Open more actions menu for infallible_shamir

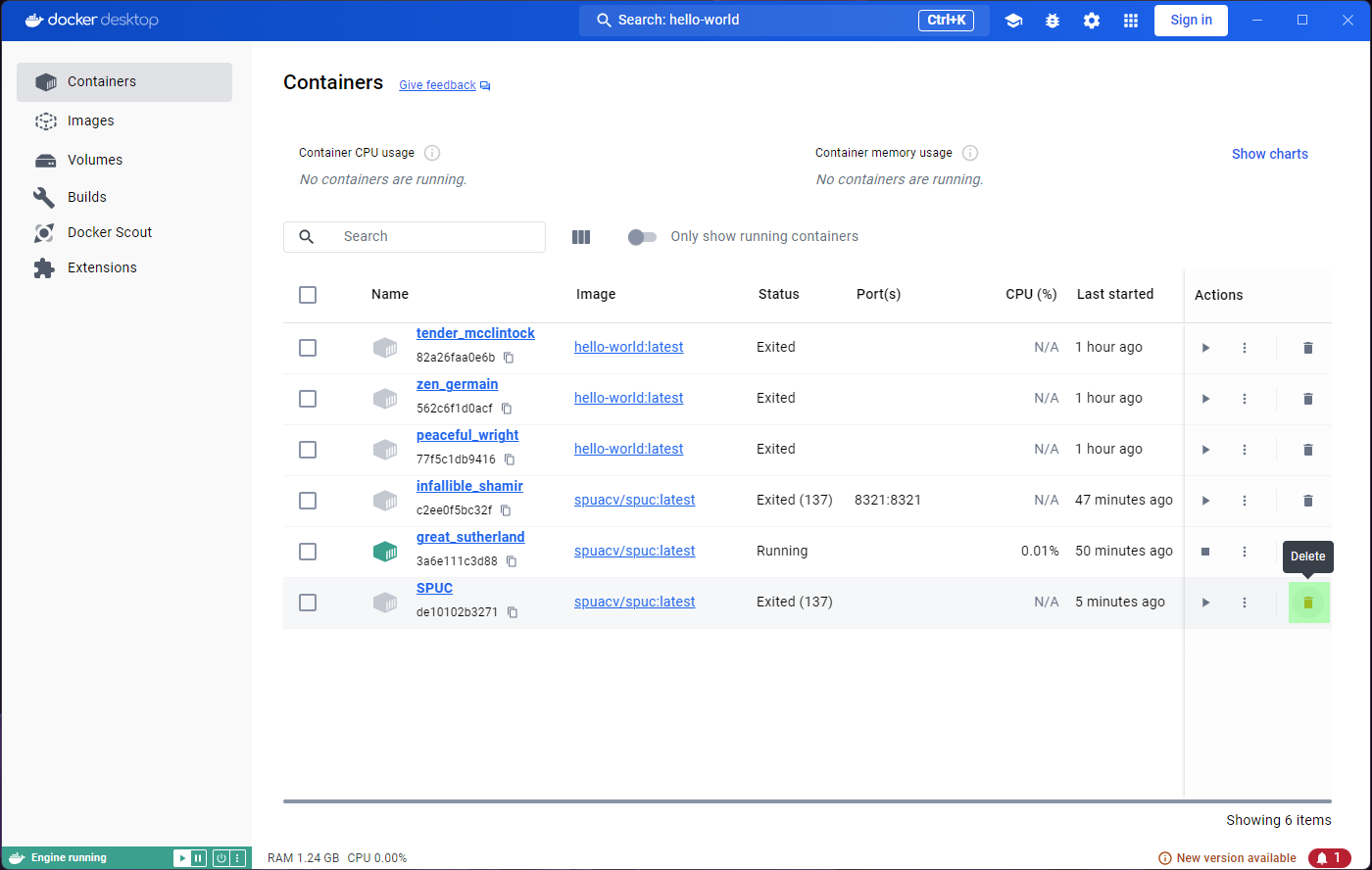1245,501
